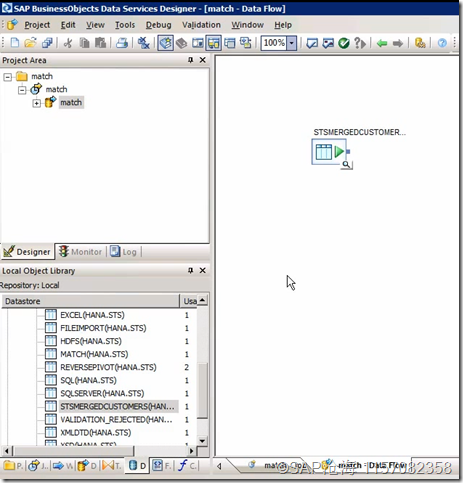This screenshot has width=463, height=483.
Task: Click the Management Console toolbar icon
Action: point(420,43)
